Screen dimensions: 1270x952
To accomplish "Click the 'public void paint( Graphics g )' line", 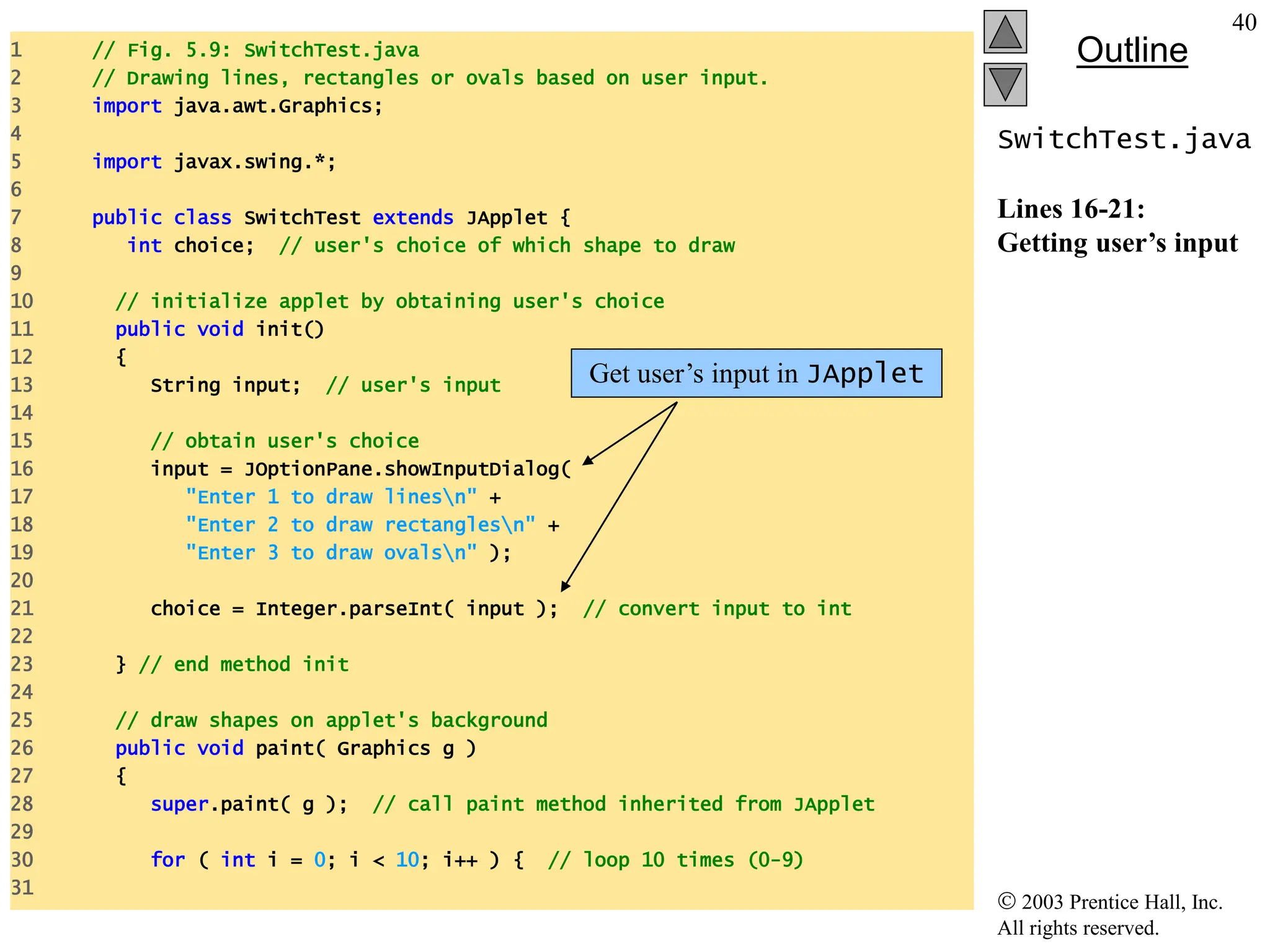I will tap(296, 748).
